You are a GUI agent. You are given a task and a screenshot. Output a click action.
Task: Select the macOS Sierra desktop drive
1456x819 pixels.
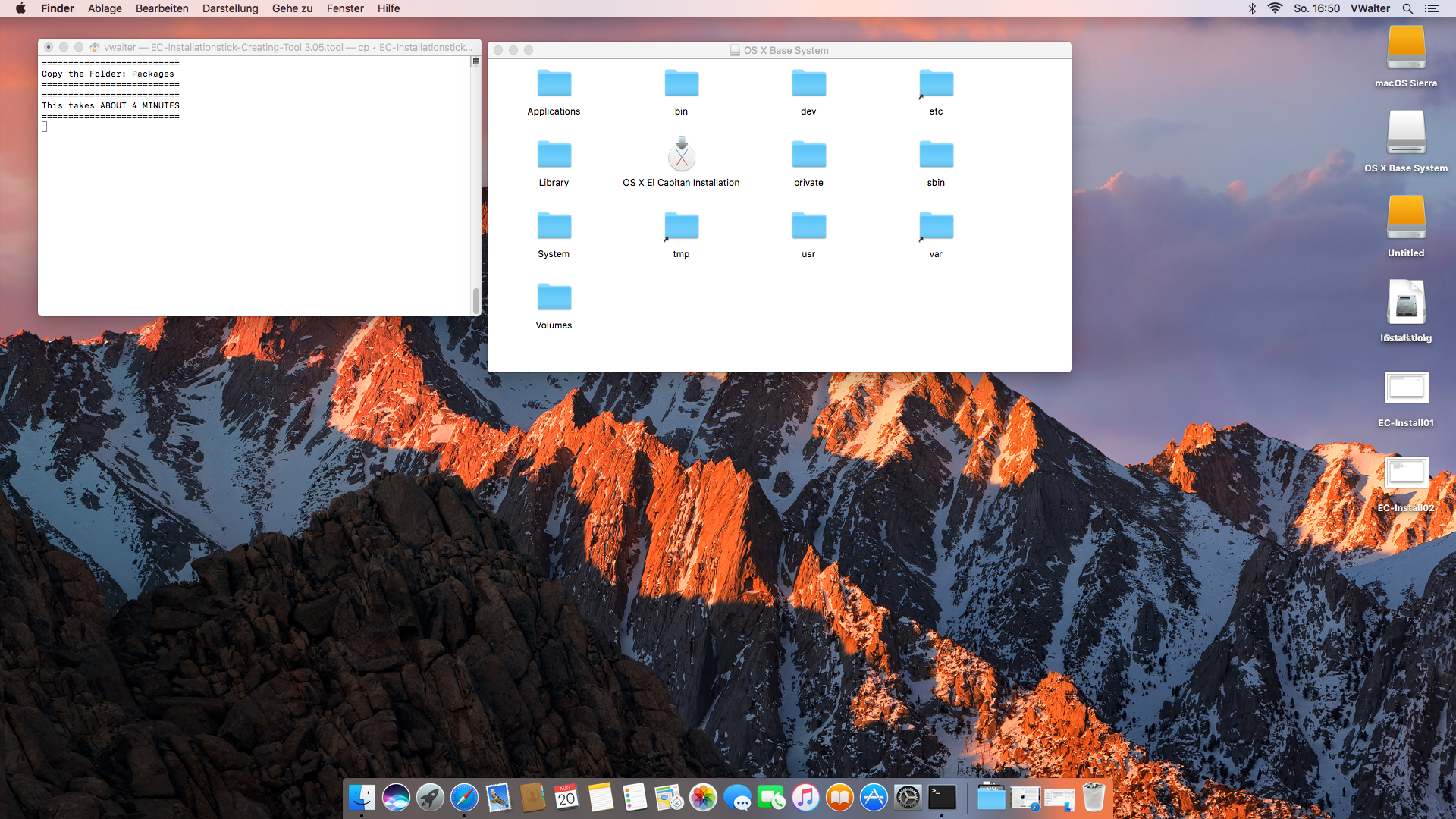(1406, 49)
